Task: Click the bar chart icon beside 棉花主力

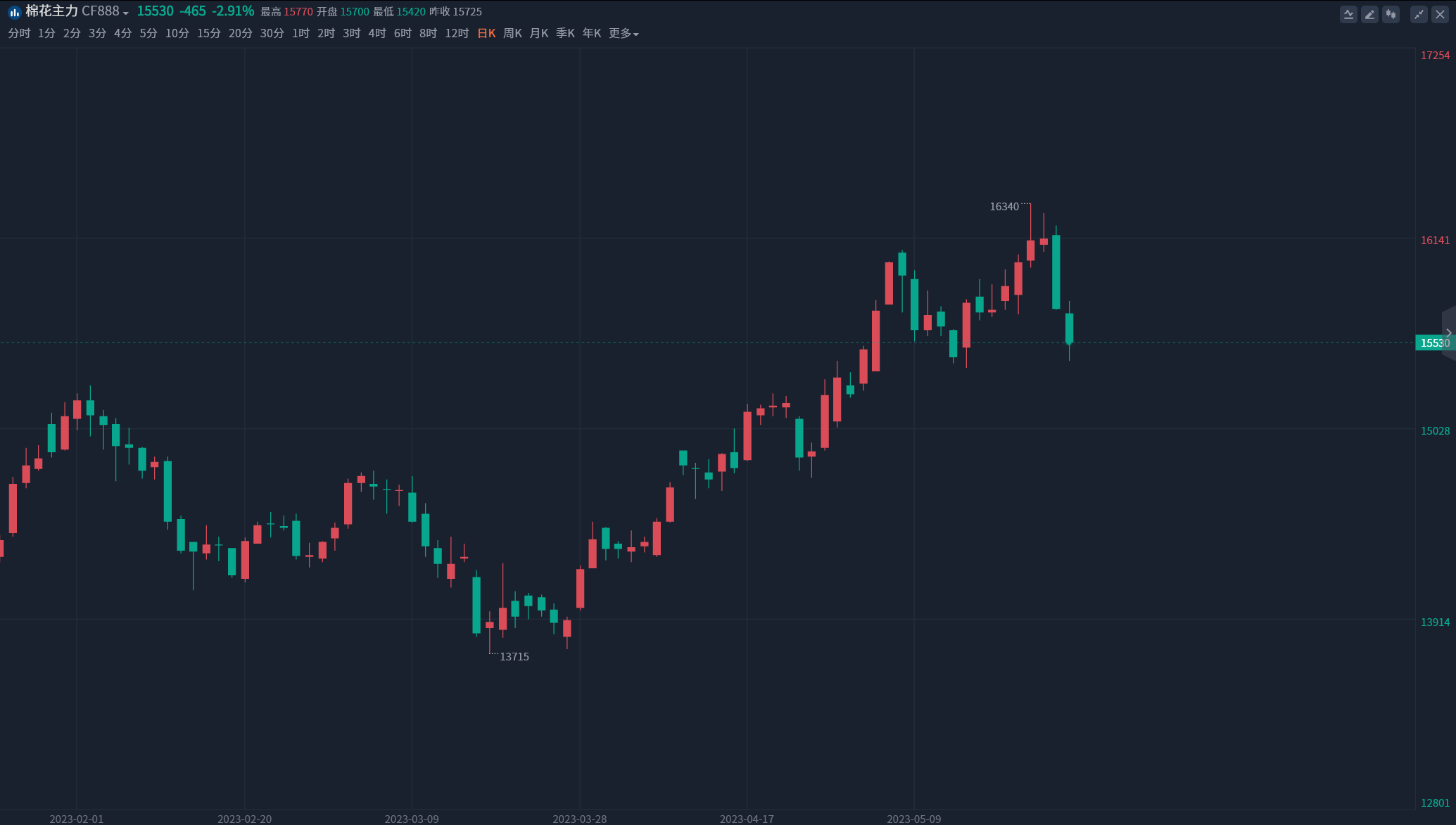Action: click(x=14, y=12)
